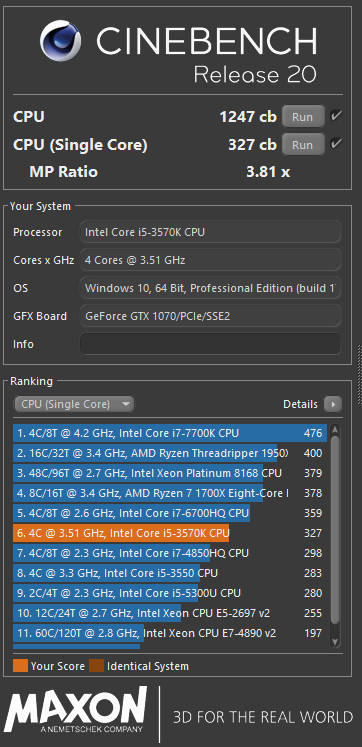Select the Xeon E7-4890 v2 ranking entry
This screenshot has height=747, width=362.
pyautogui.click(x=170, y=633)
